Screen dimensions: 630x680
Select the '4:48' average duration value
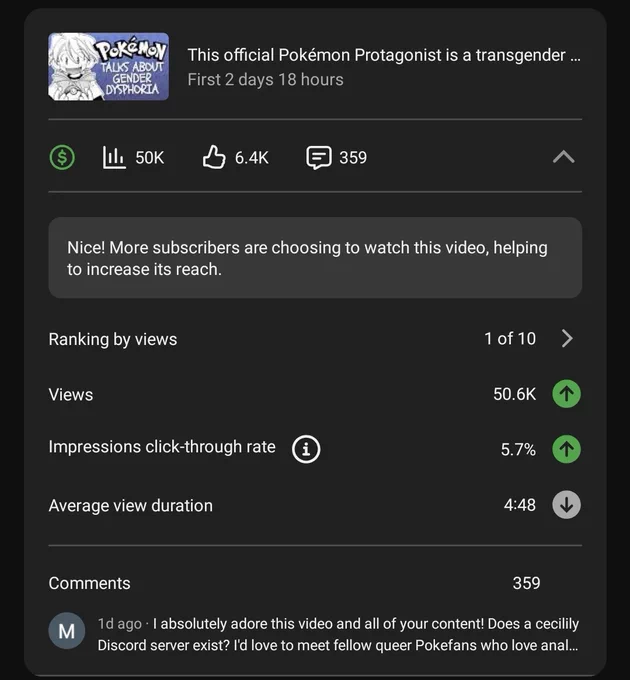coord(520,505)
